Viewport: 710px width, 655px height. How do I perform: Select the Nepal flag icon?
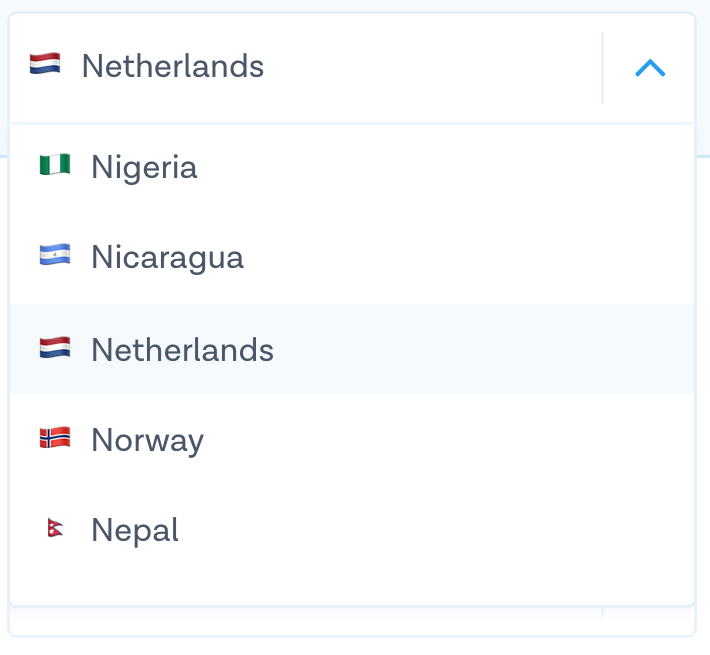tap(55, 529)
